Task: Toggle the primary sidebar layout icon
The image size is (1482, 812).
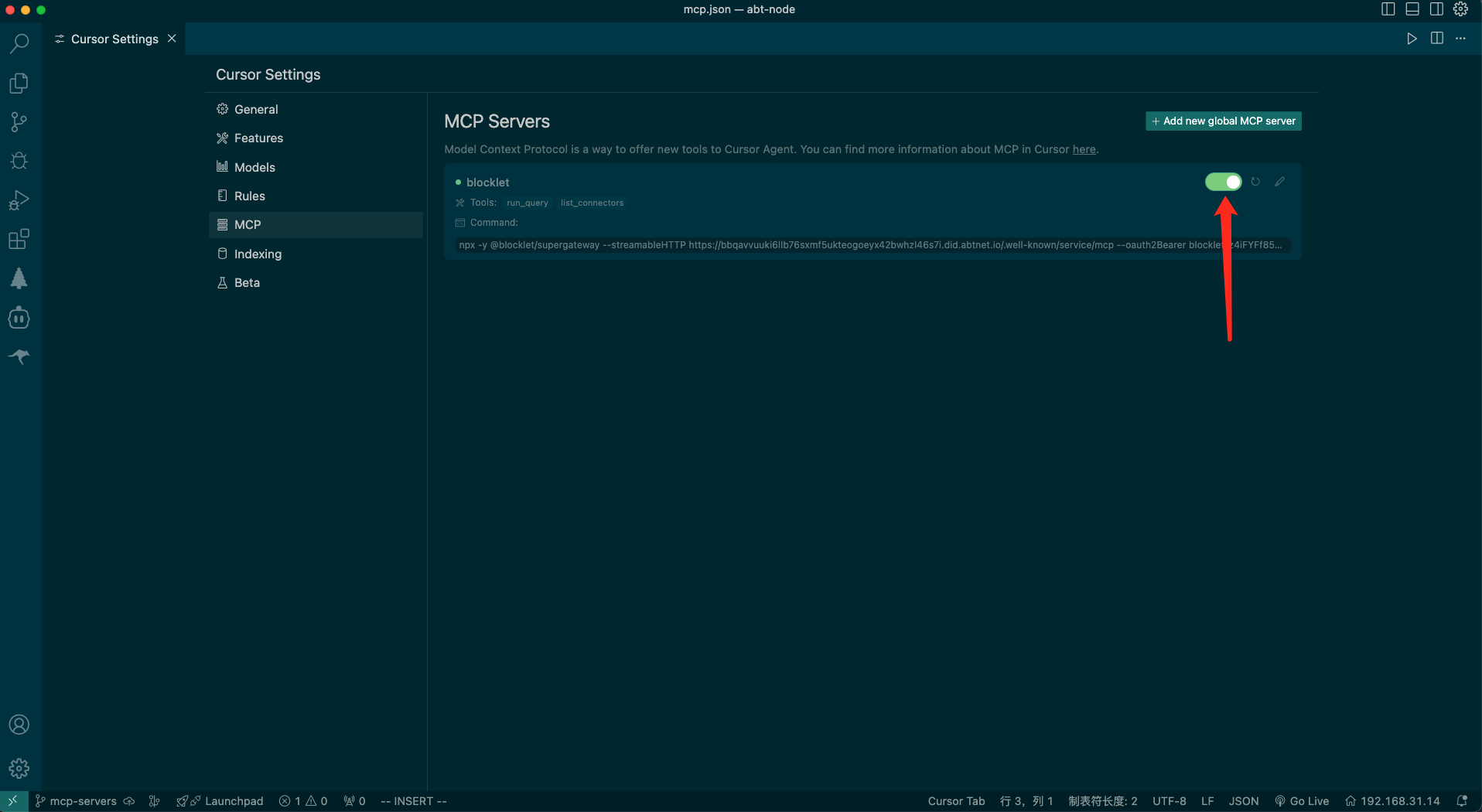Action: [1388, 9]
